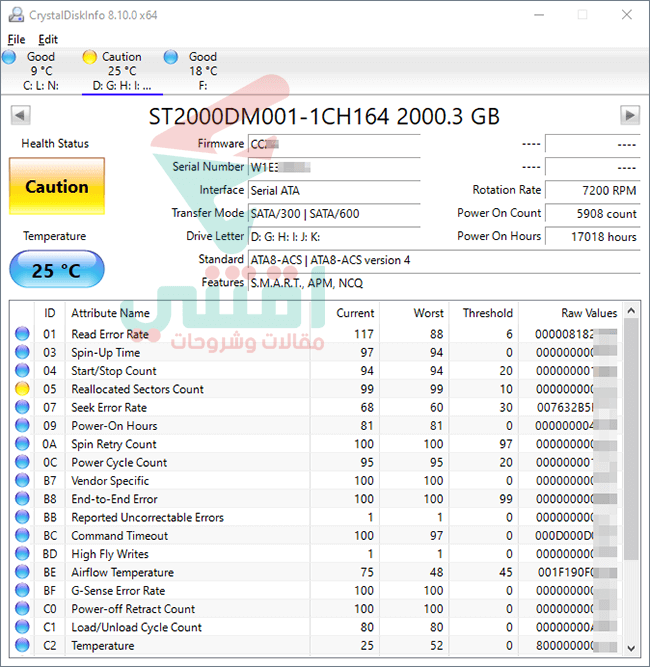Screen dimensions: 650x667
Task: Click the Worst column header
Action: (x=414, y=313)
